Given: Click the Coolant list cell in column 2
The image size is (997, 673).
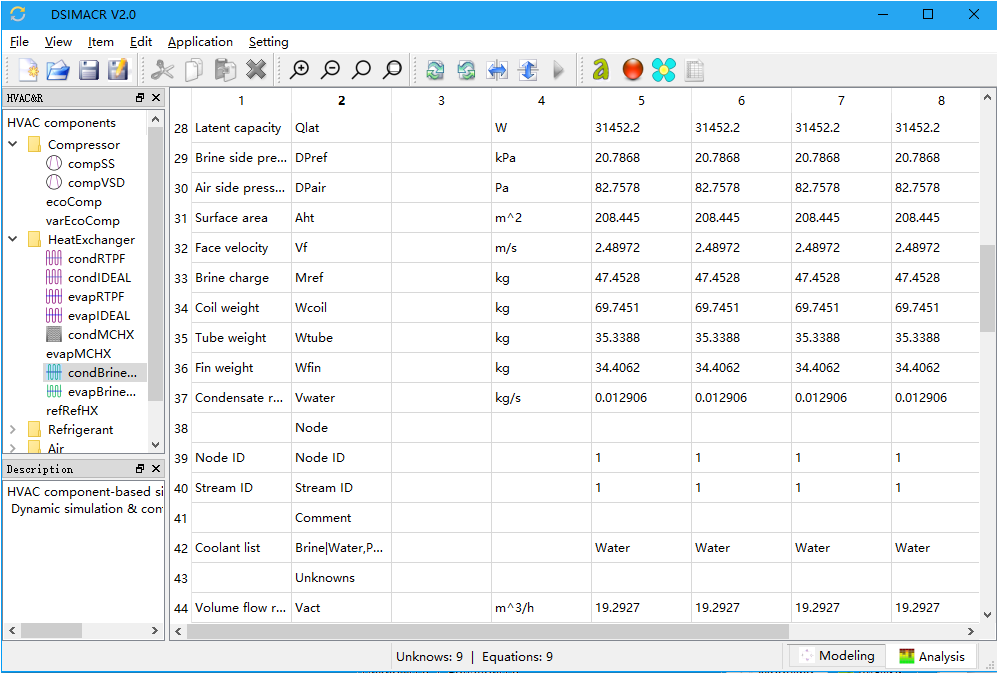Looking at the screenshot, I should 341,548.
